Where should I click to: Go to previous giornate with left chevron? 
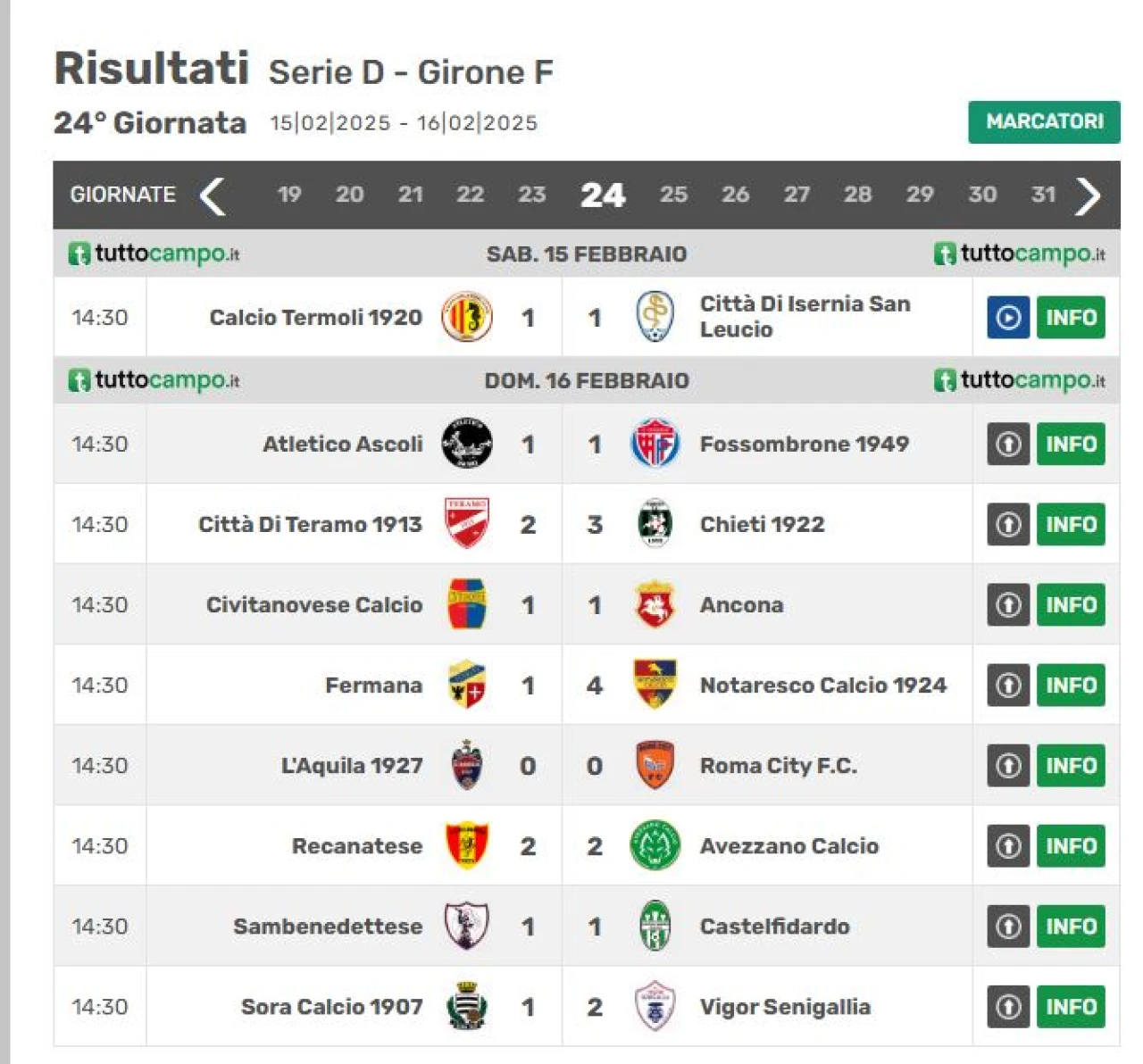click(x=213, y=195)
